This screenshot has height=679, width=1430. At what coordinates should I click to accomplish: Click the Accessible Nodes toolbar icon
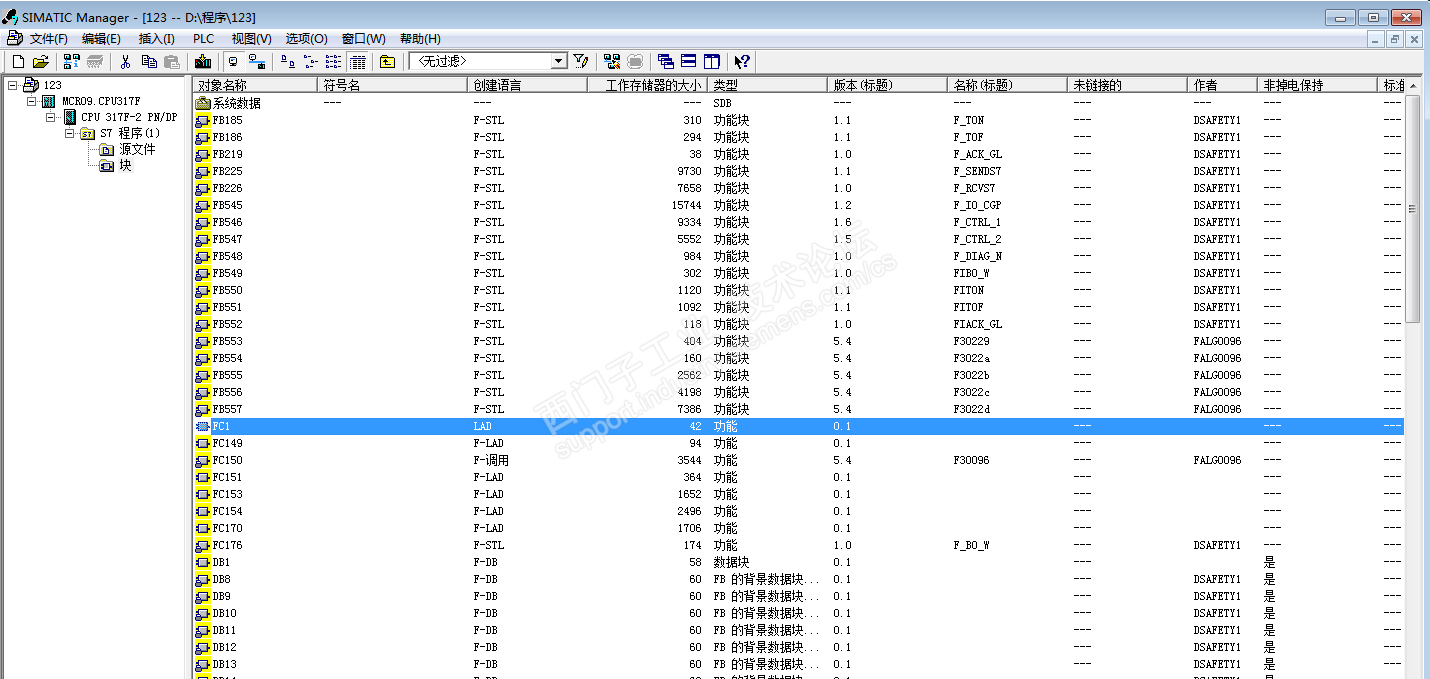click(72, 61)
